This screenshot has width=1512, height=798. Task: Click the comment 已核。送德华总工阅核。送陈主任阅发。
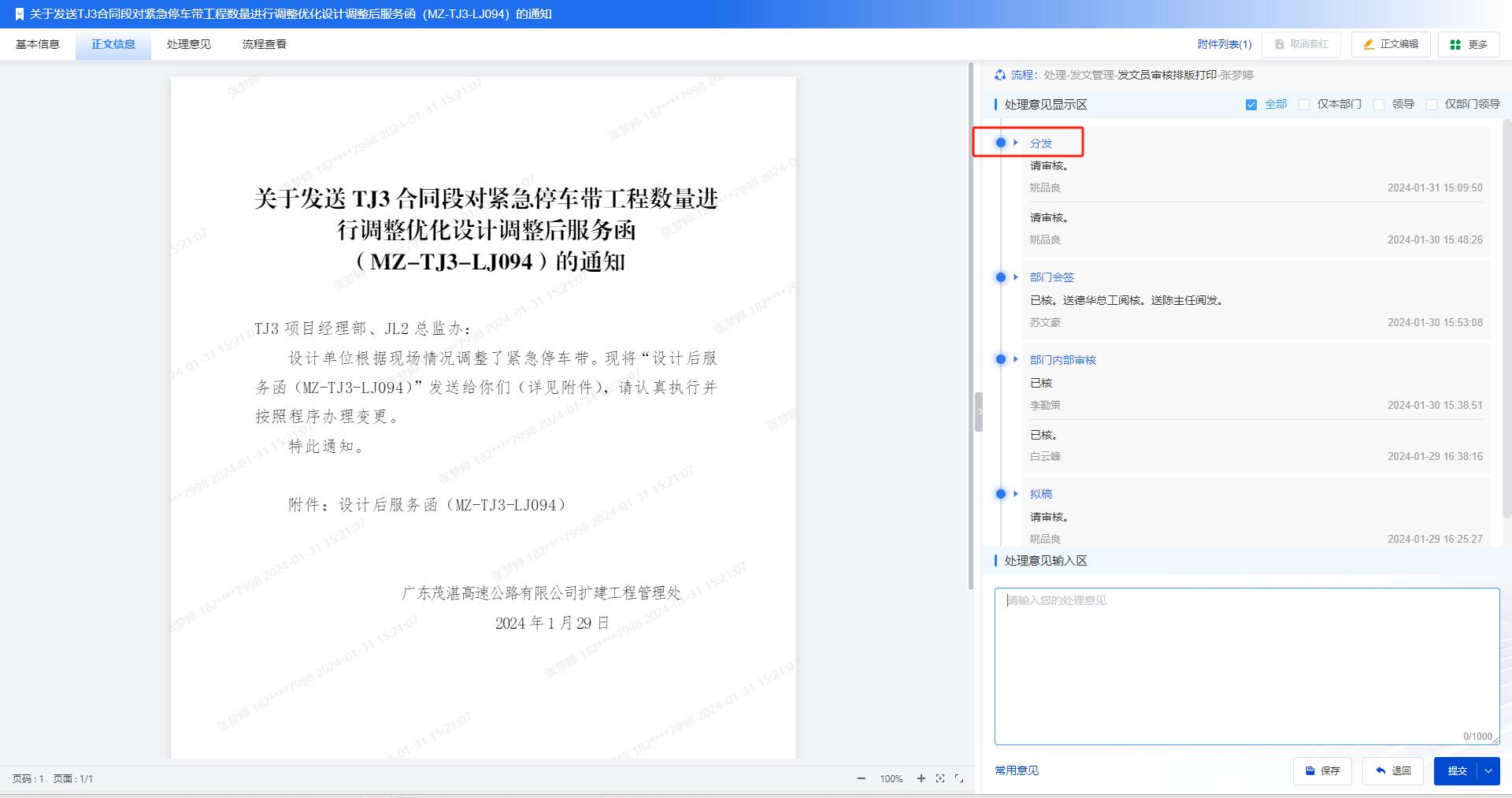(x=1128, y=300)
